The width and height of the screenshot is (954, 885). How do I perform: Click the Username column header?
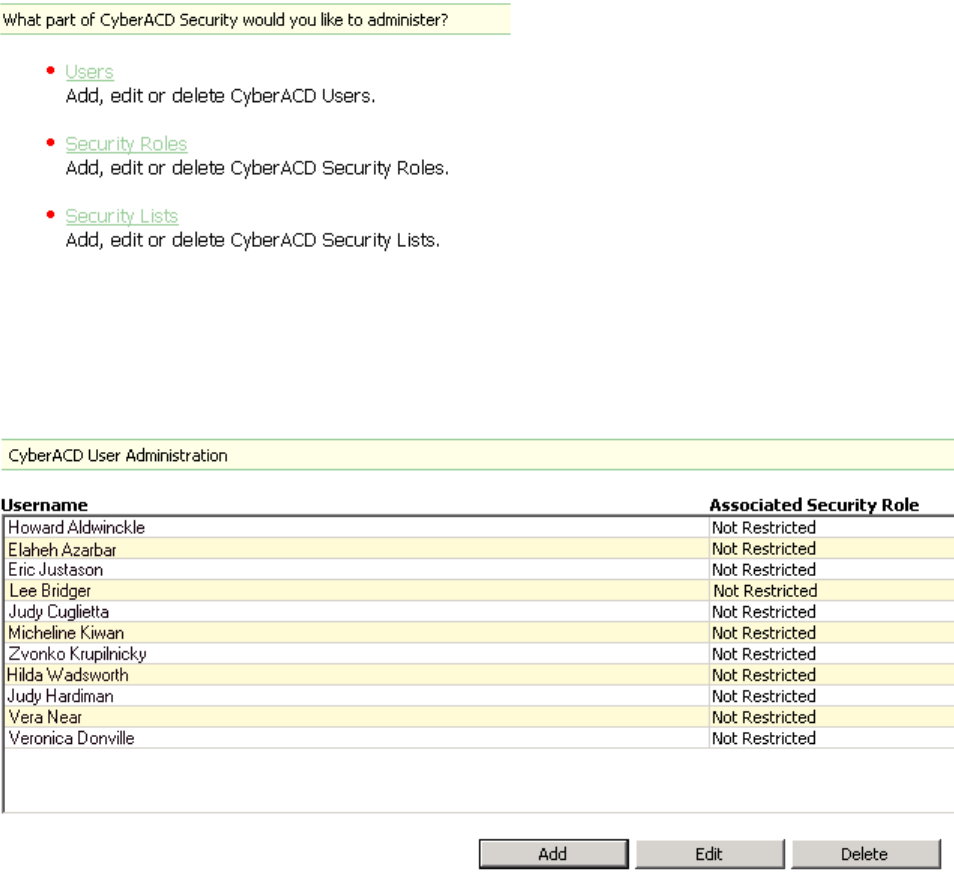(x=44, y=505)
